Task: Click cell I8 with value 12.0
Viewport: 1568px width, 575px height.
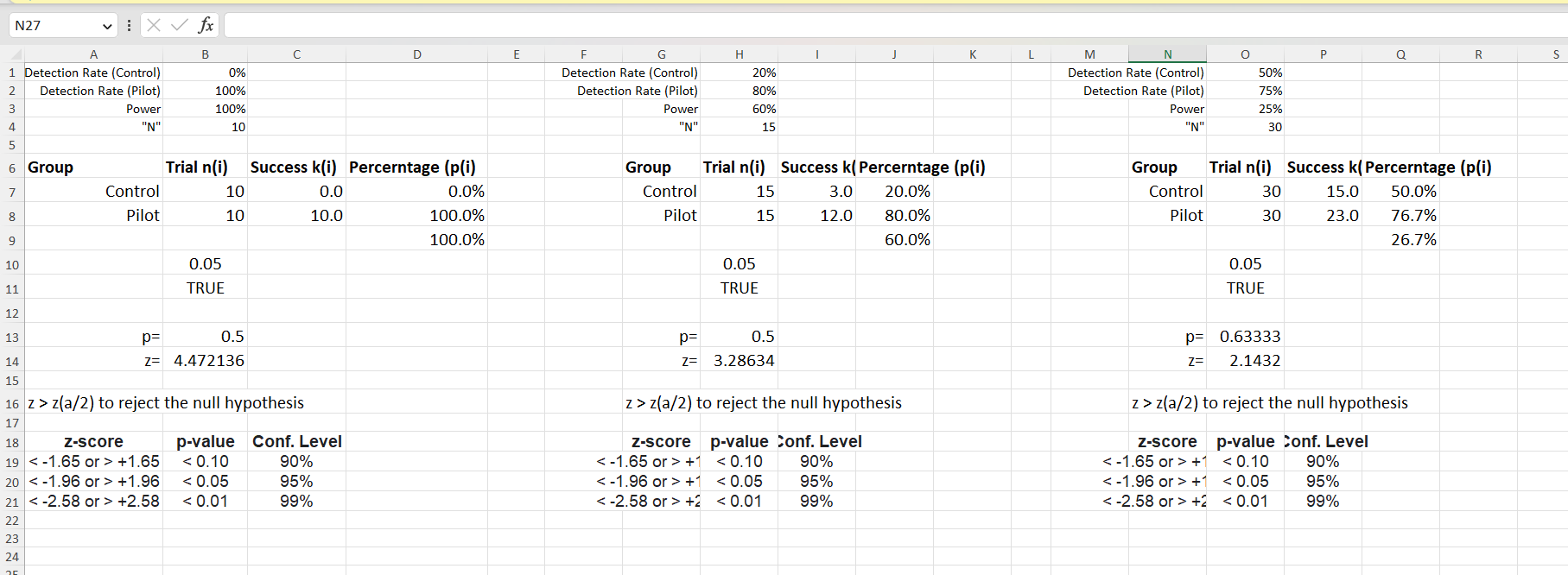Action: pos(816,216)
